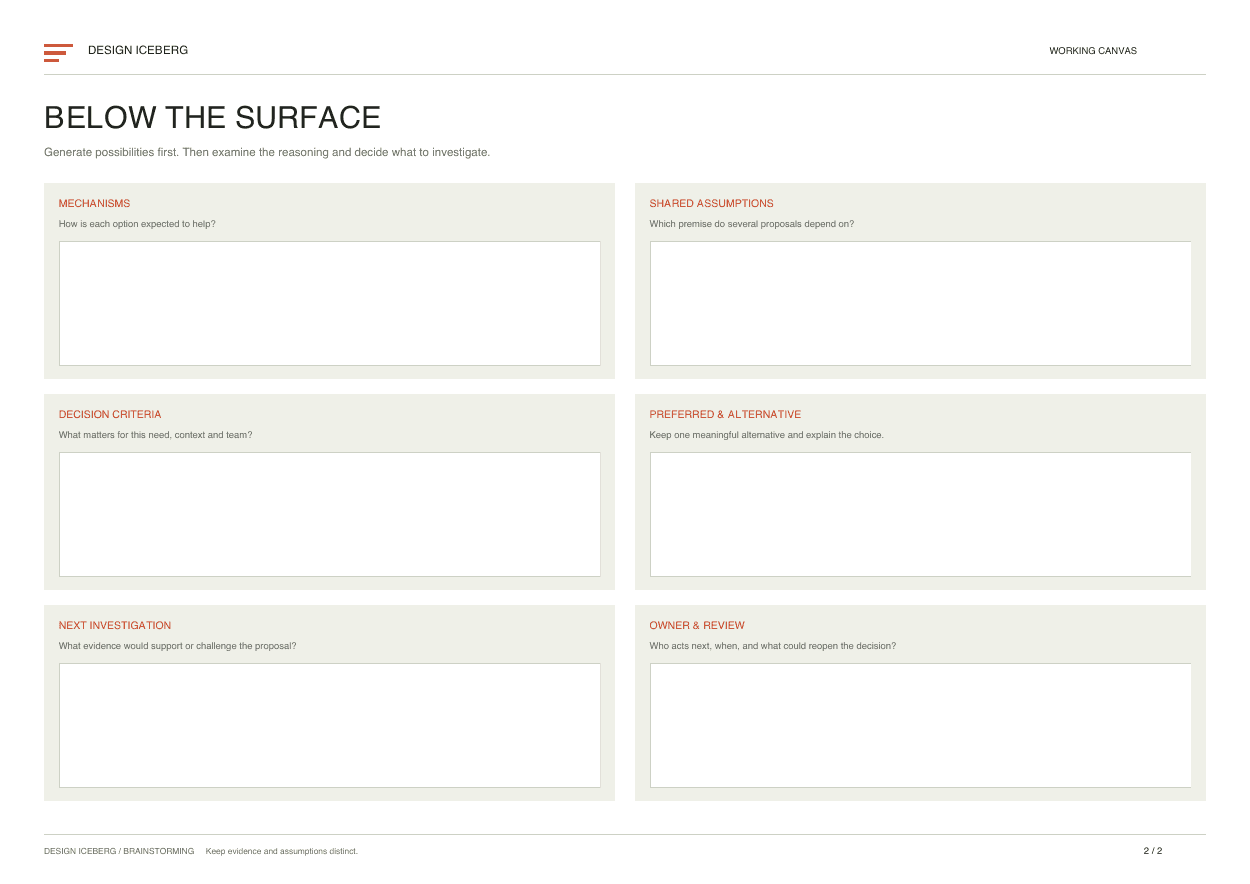Click the DESIGN ICEBERG header text
The width and height of the screenshot is (1250, 884).
[x=138, y=50]
